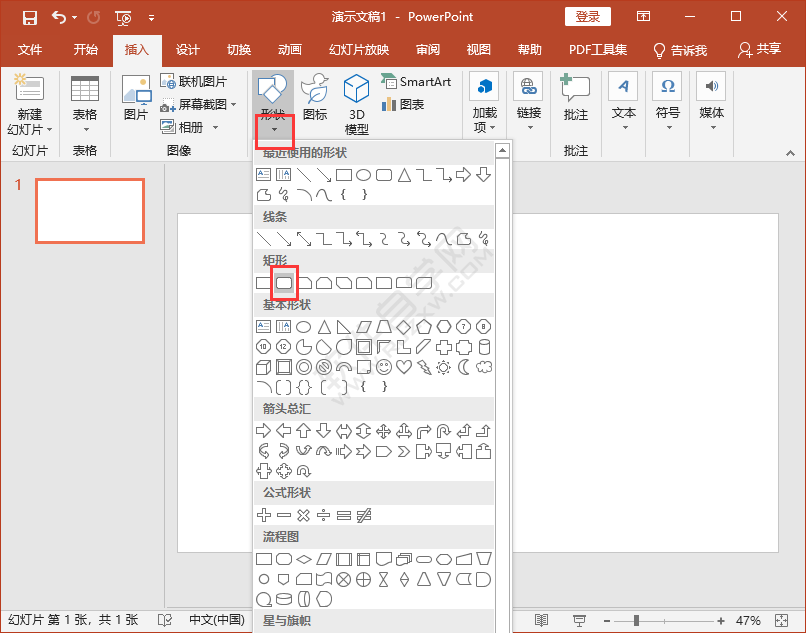Screen dimensions: 806x633
Task: Switch to the 设计 ribbon tab
Action: click(187, 50)
